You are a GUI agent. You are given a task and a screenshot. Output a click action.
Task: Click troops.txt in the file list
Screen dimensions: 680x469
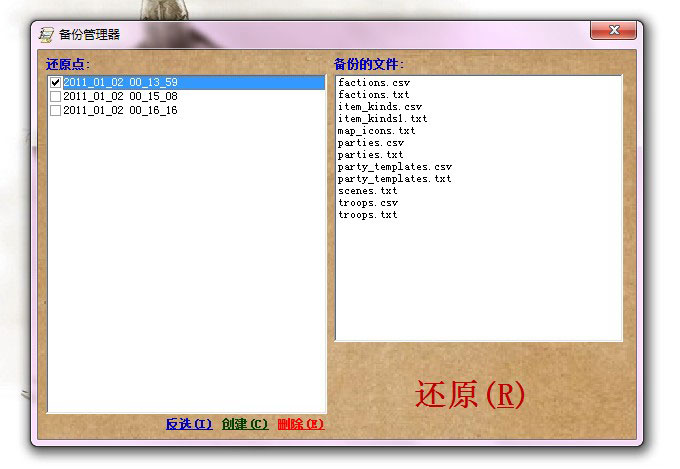(367, 215)
